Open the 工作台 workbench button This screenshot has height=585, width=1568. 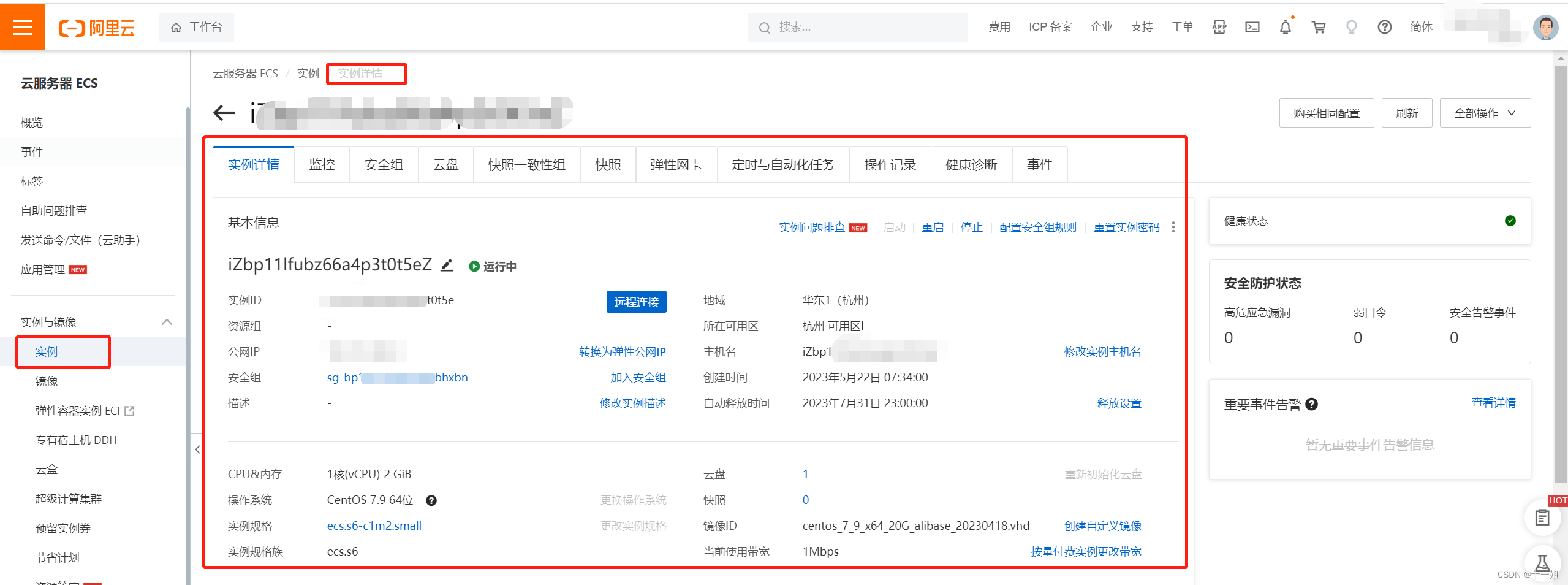click(x=197, y=28)
